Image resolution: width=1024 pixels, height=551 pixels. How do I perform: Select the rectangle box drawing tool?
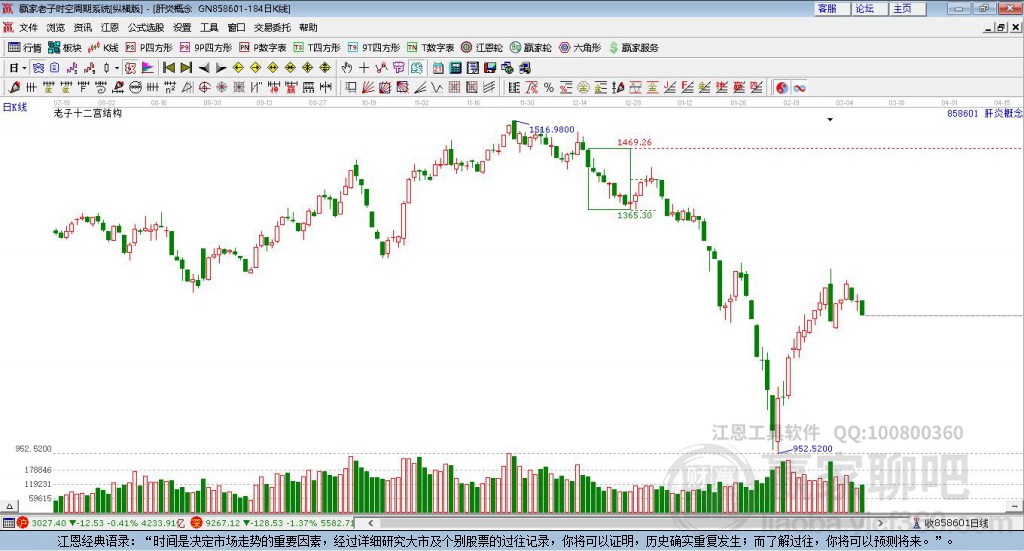351,87
